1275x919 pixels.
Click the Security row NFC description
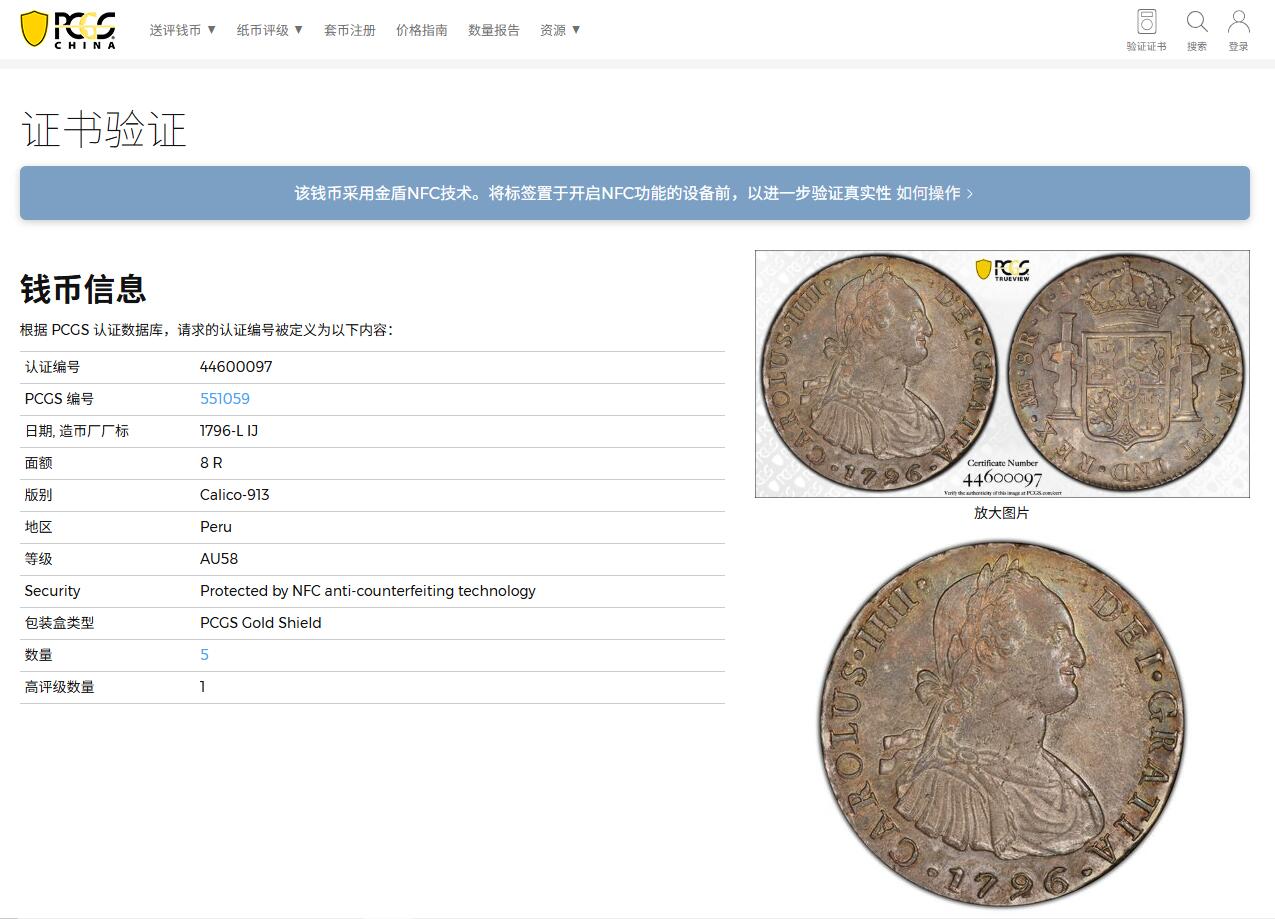(x=368, y=591)
